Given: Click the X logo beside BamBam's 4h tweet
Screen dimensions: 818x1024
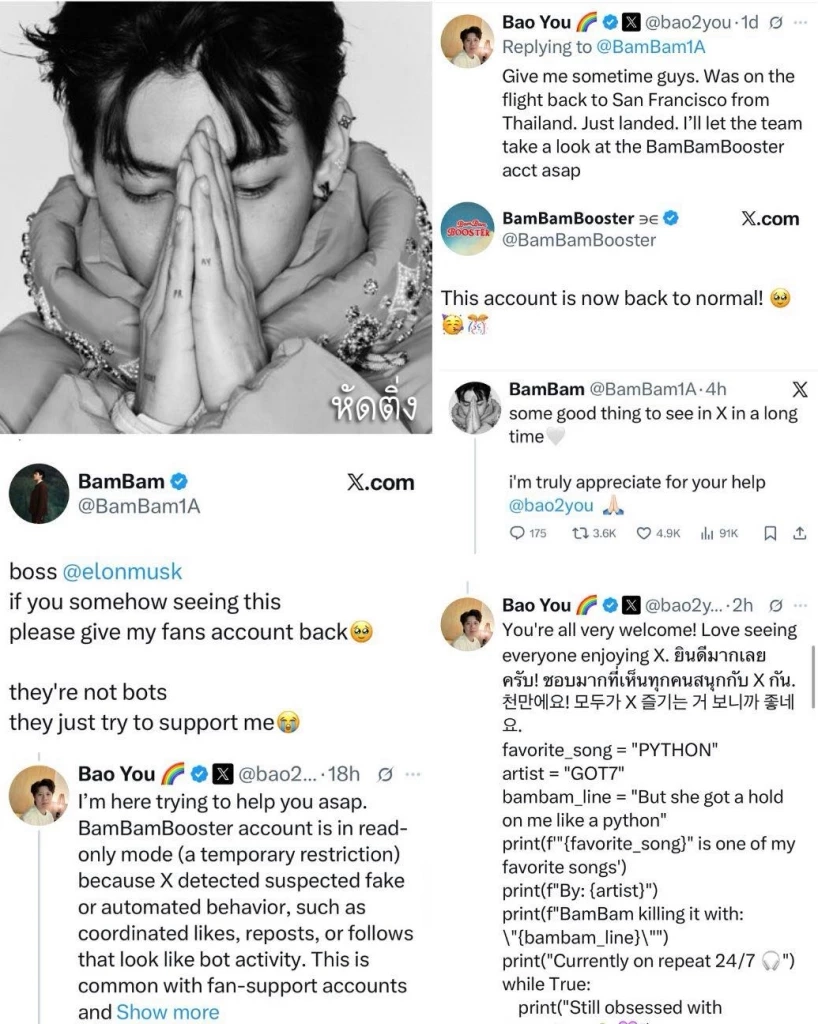Looking at the screenshot, I should pos(799,389).
